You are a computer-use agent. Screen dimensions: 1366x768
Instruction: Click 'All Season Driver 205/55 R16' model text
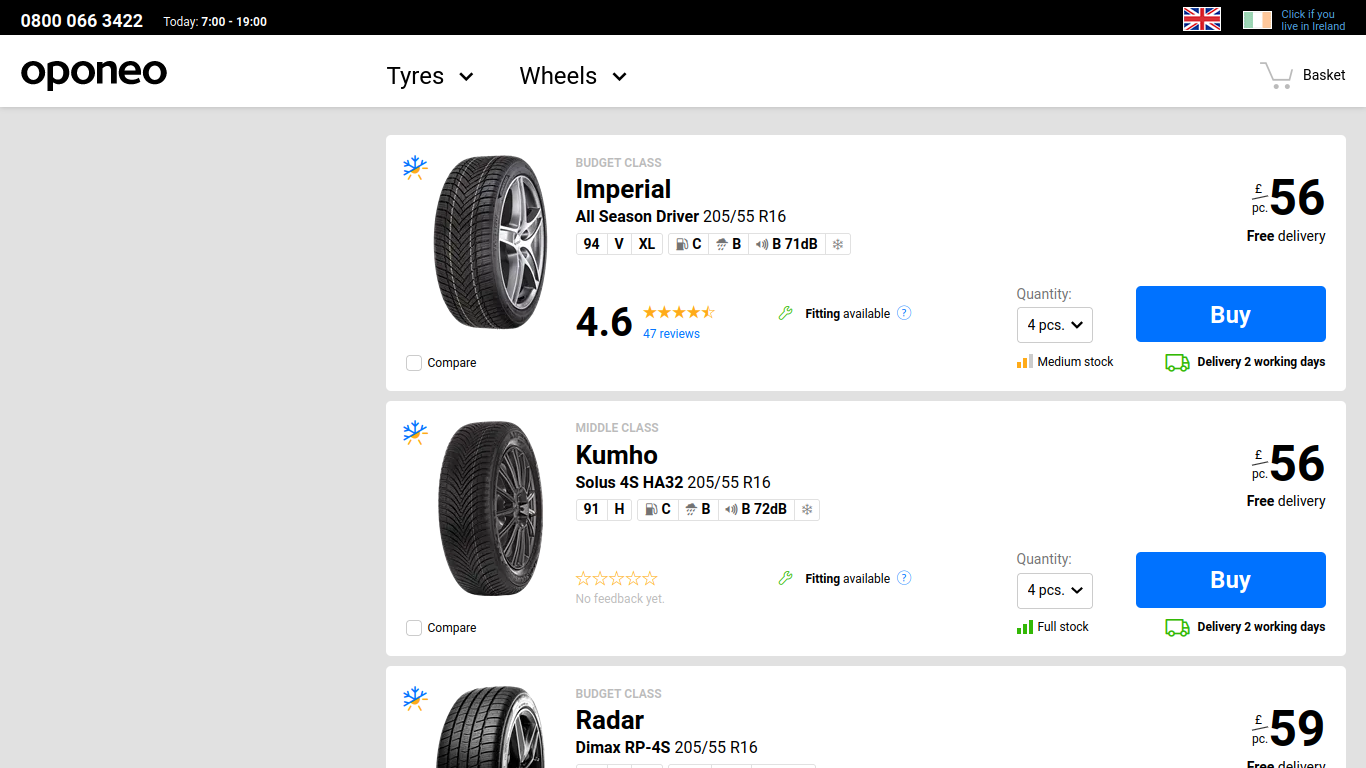pyautogui.click(x=681, y=217)
